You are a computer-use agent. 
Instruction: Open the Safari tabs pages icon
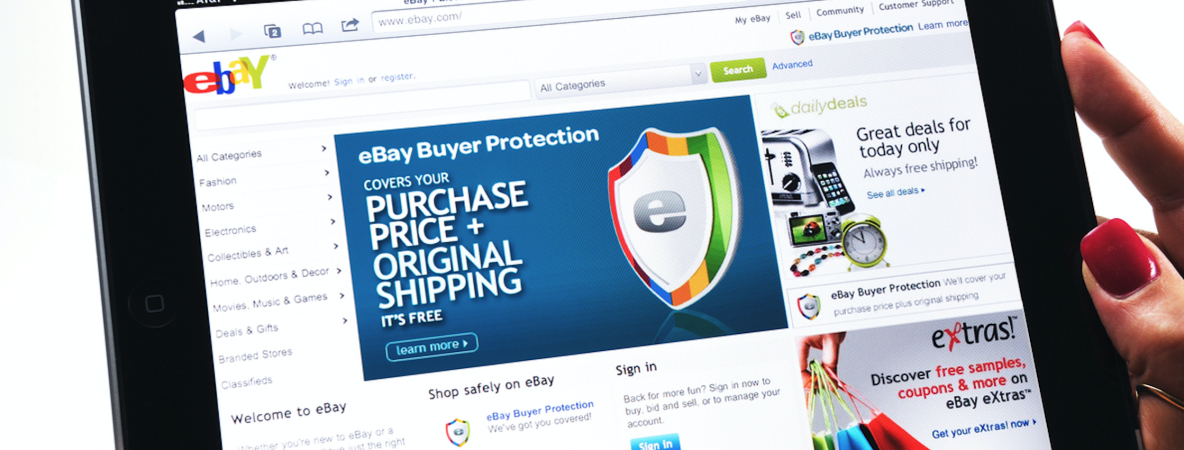(273, 31)
